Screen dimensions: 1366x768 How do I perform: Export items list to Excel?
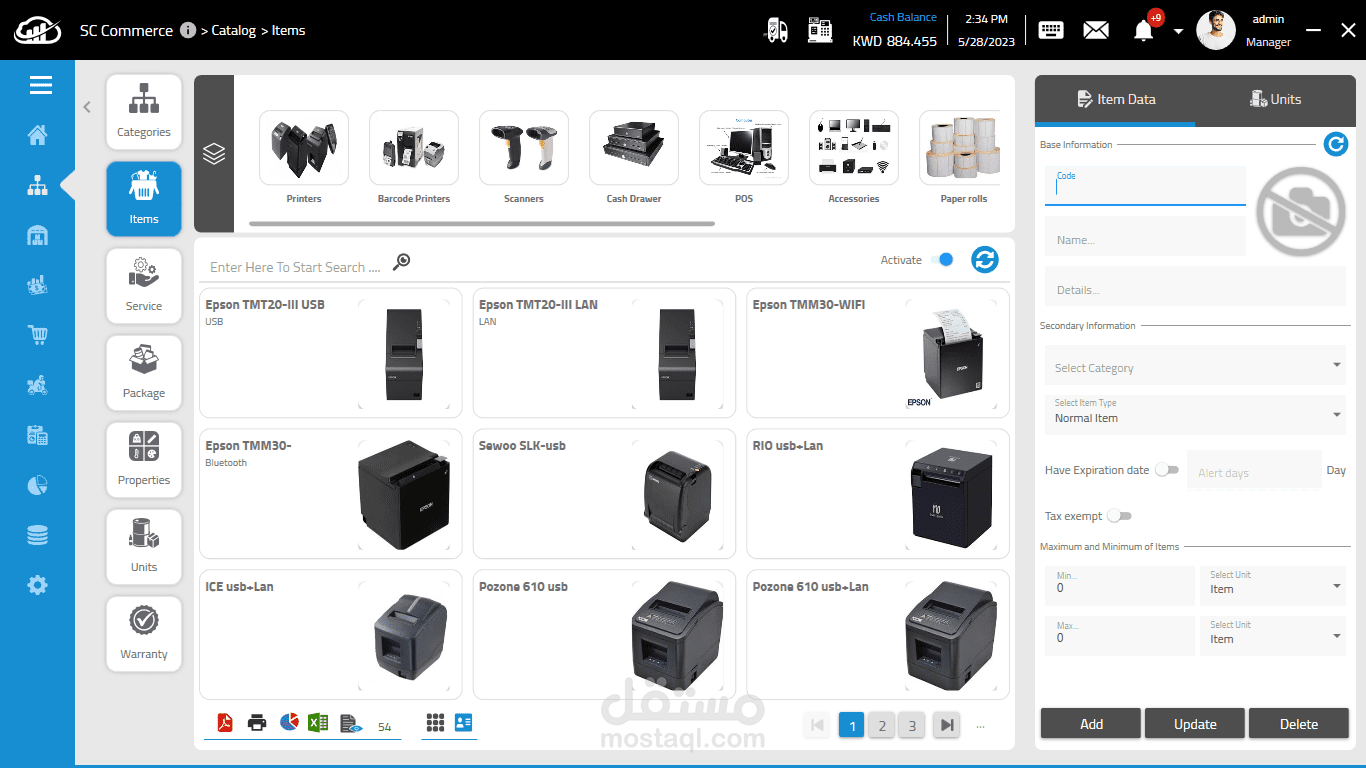click(x=318, y=722)
